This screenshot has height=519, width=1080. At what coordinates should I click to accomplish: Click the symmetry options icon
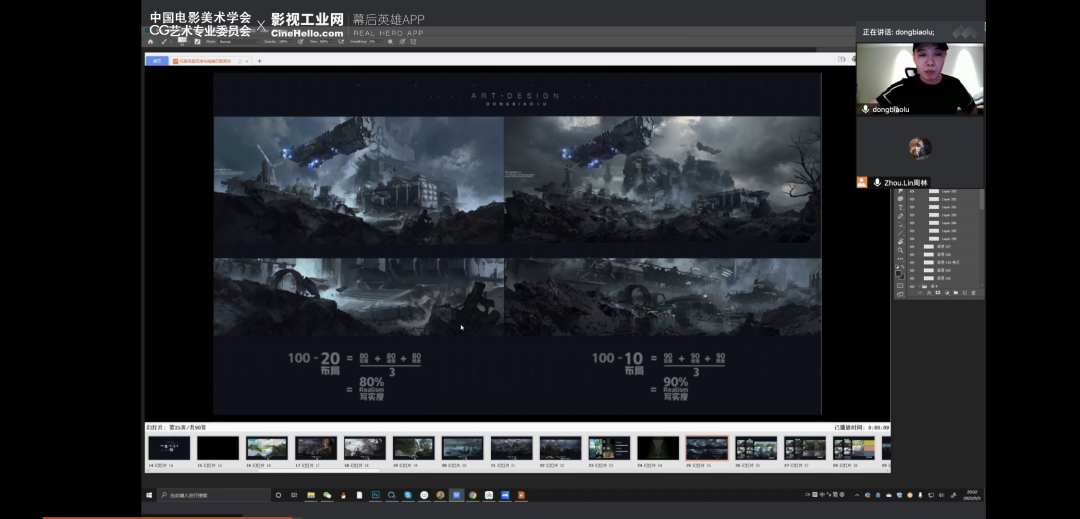click(x=413, y=41)
